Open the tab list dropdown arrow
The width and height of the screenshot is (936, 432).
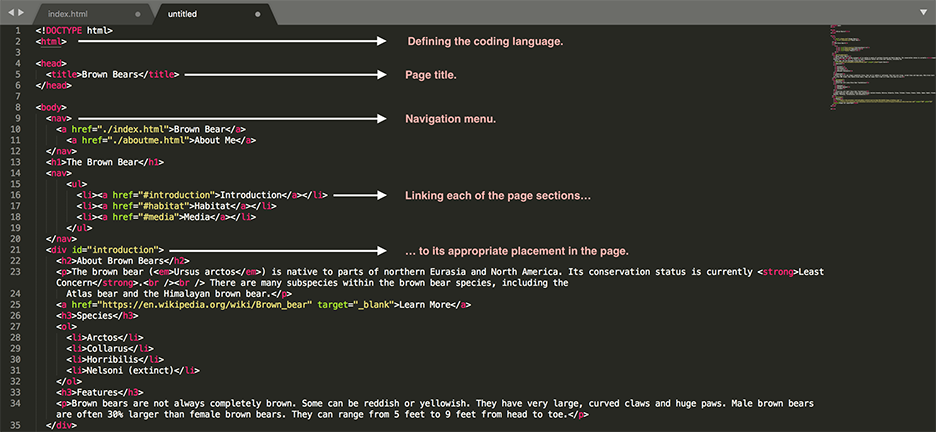click(924, 12)
